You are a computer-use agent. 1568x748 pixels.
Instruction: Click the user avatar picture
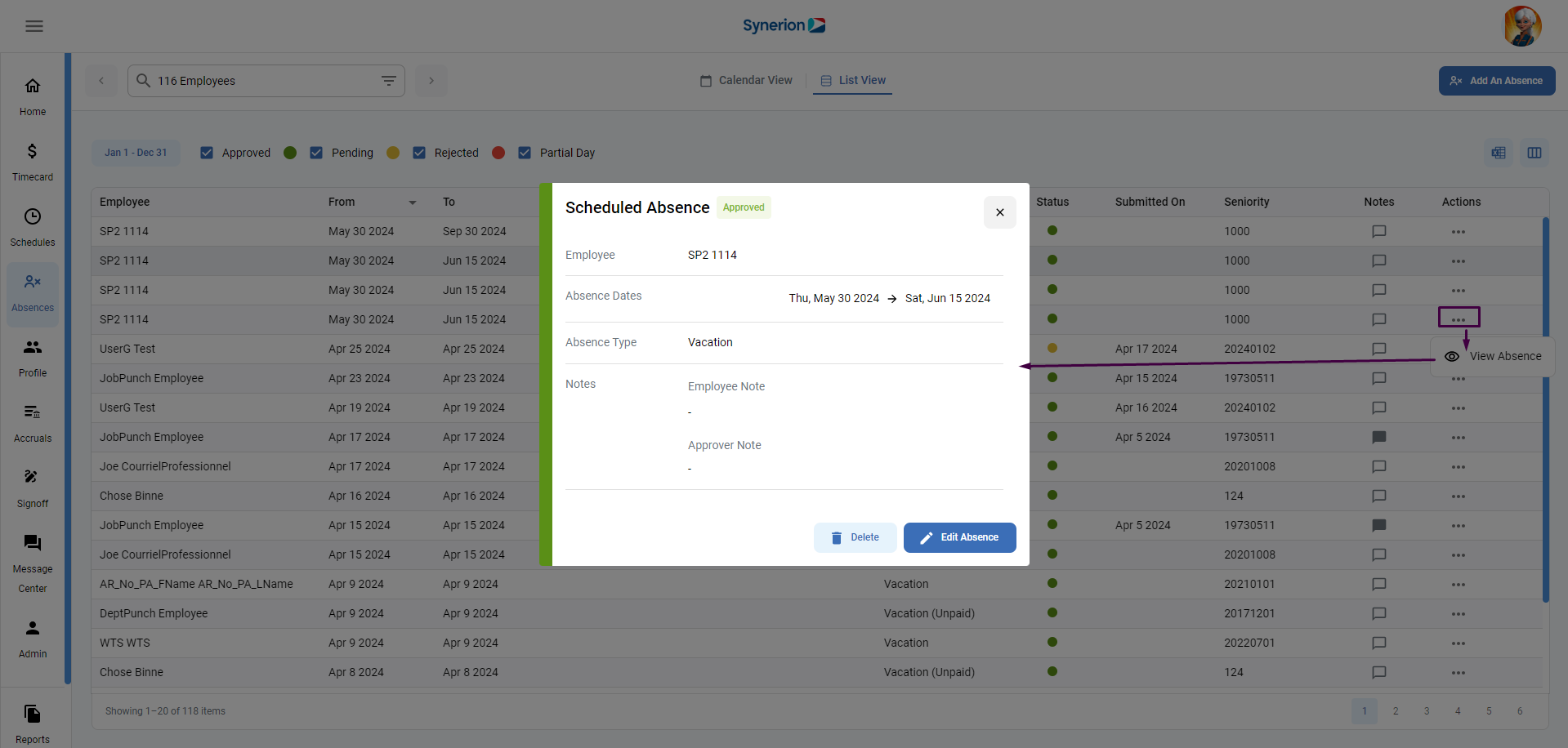(x=1522, y=26)
